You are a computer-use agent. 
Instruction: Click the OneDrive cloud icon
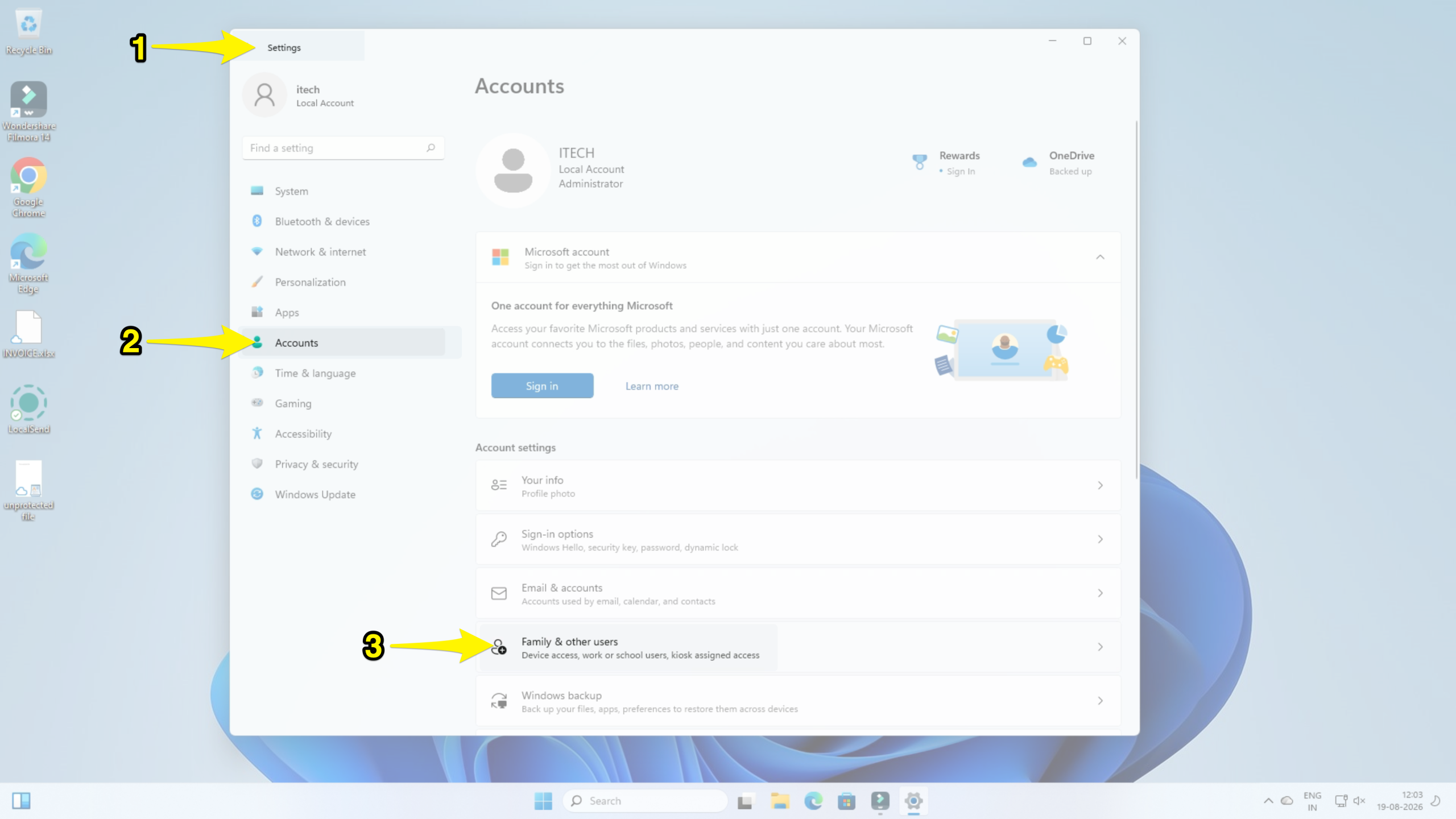click(x=1029, y=162)
